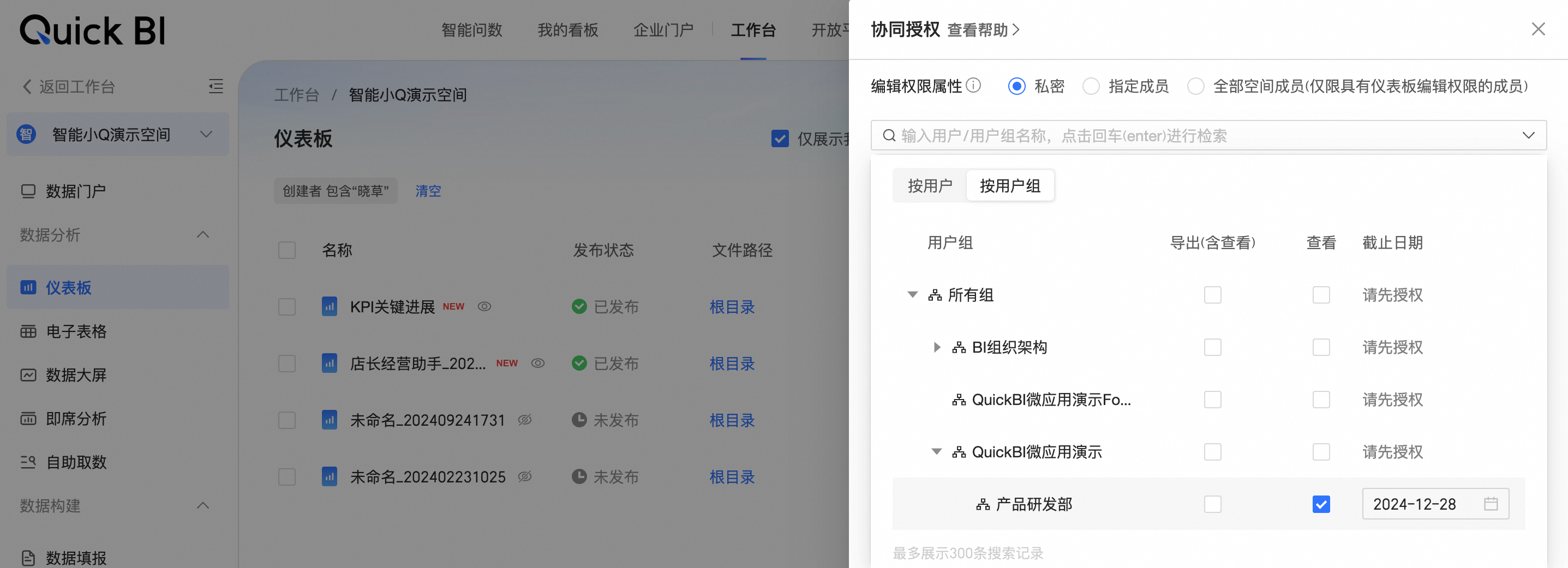Image resolution: width=1568 pixels, height=568 pixels.
Task: Click the 清空 filter link
Action: click(428, 191)
